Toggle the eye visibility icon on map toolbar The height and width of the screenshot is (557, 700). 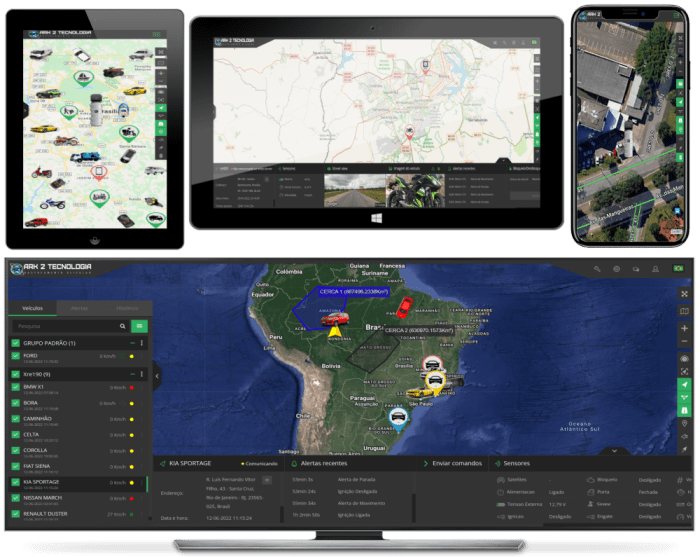(684, 357)
